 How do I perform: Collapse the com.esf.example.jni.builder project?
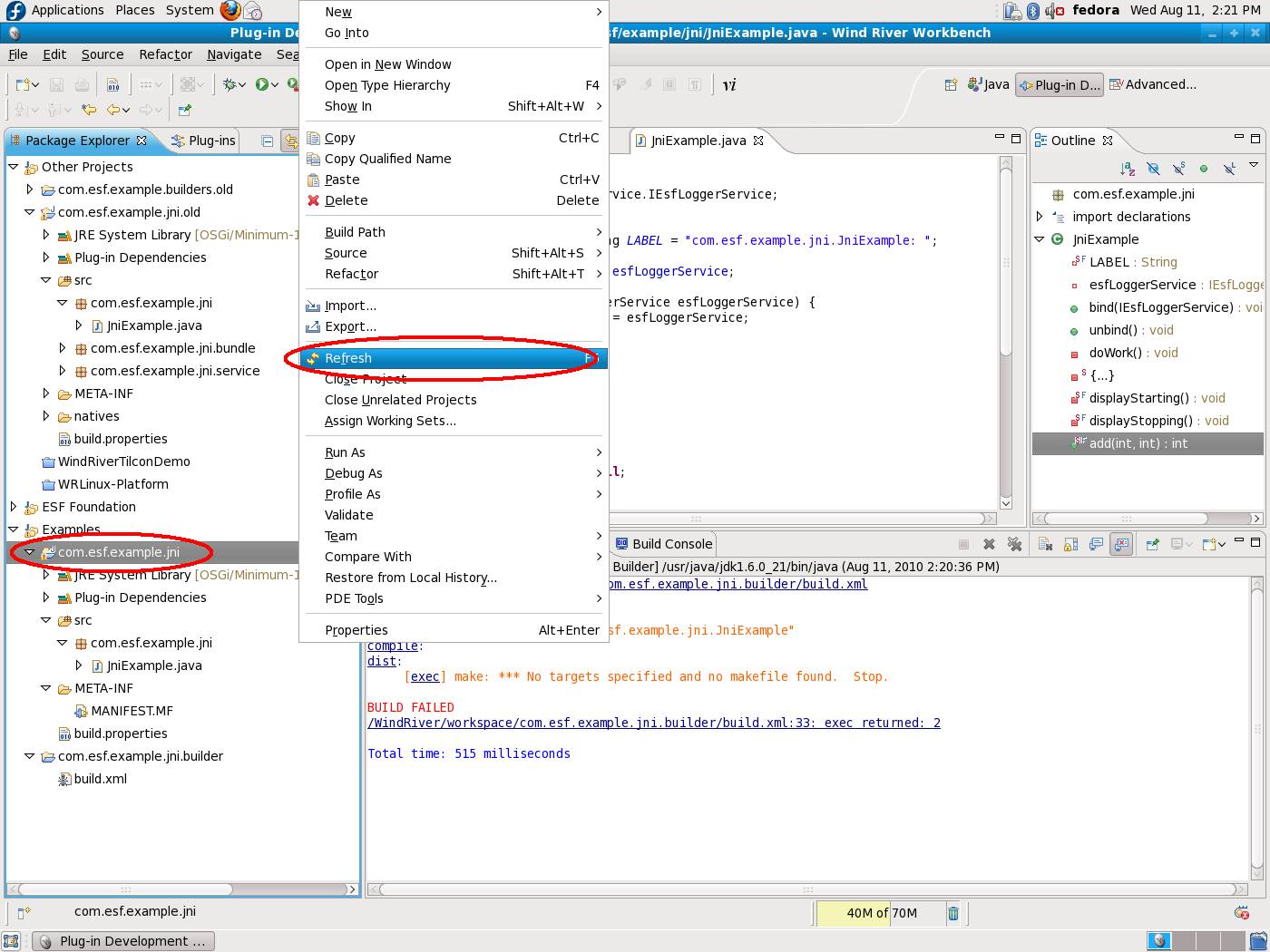click(x=30, y=756)
